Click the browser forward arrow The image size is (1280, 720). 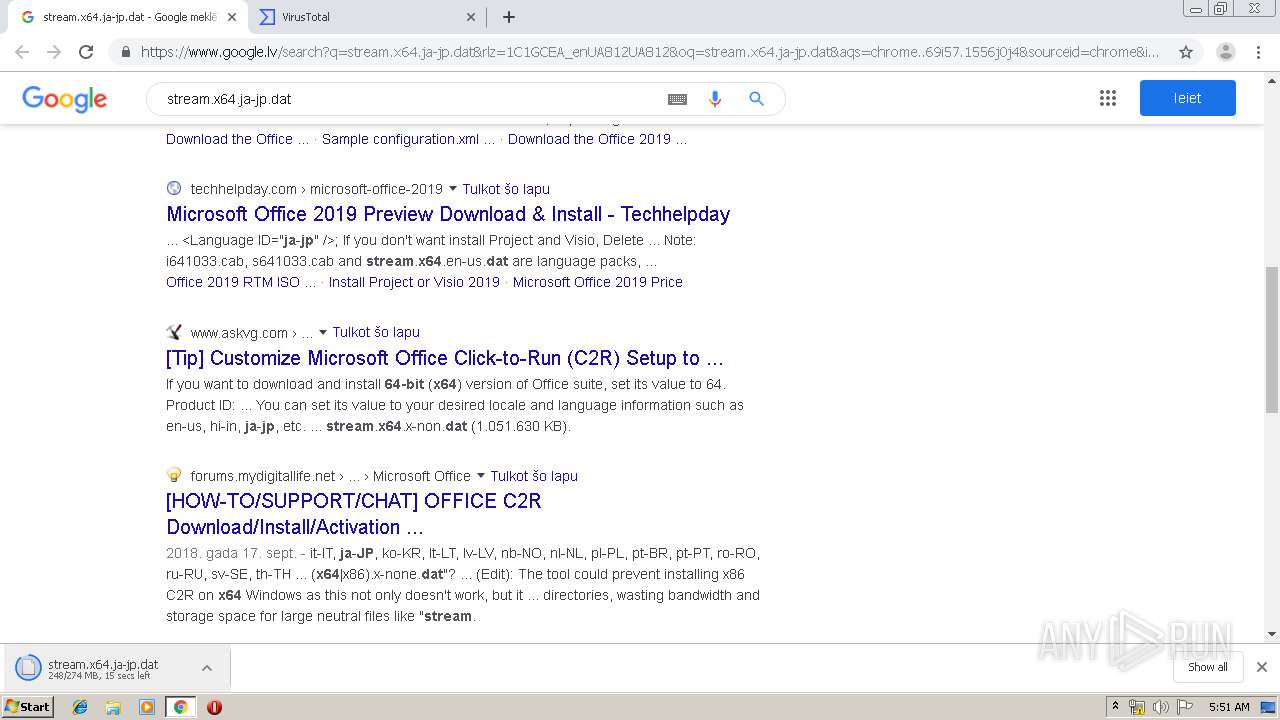[x=54, y=52]
